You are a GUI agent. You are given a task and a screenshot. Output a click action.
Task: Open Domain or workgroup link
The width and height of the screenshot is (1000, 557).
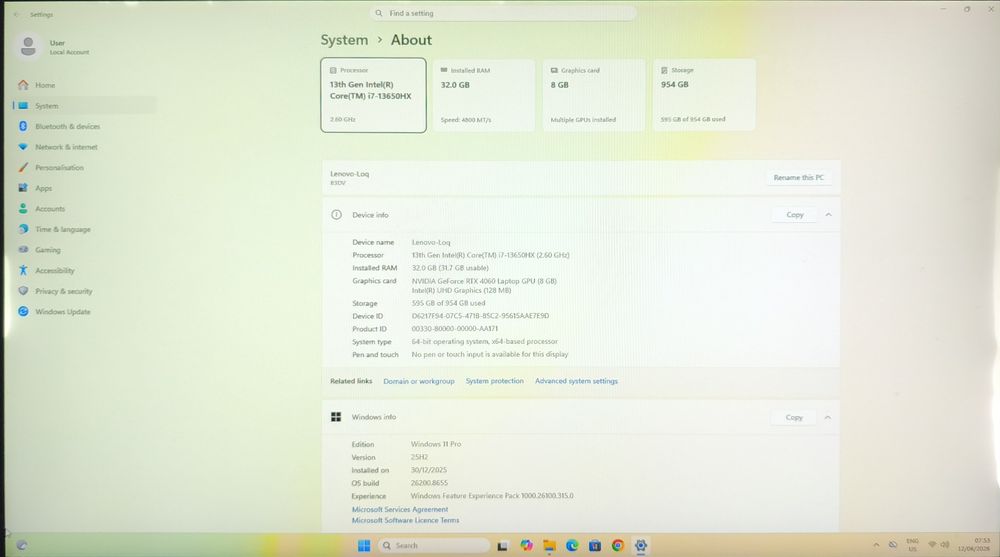click(418, 381)
